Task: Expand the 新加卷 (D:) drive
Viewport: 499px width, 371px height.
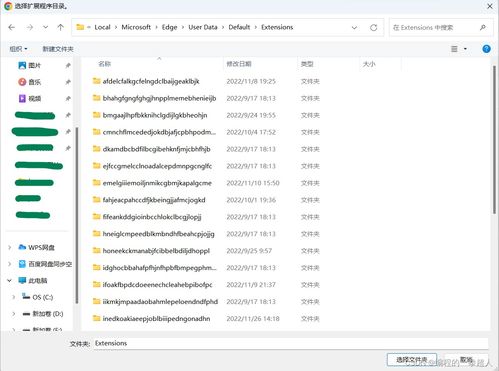Action: [x=14, y=314]
